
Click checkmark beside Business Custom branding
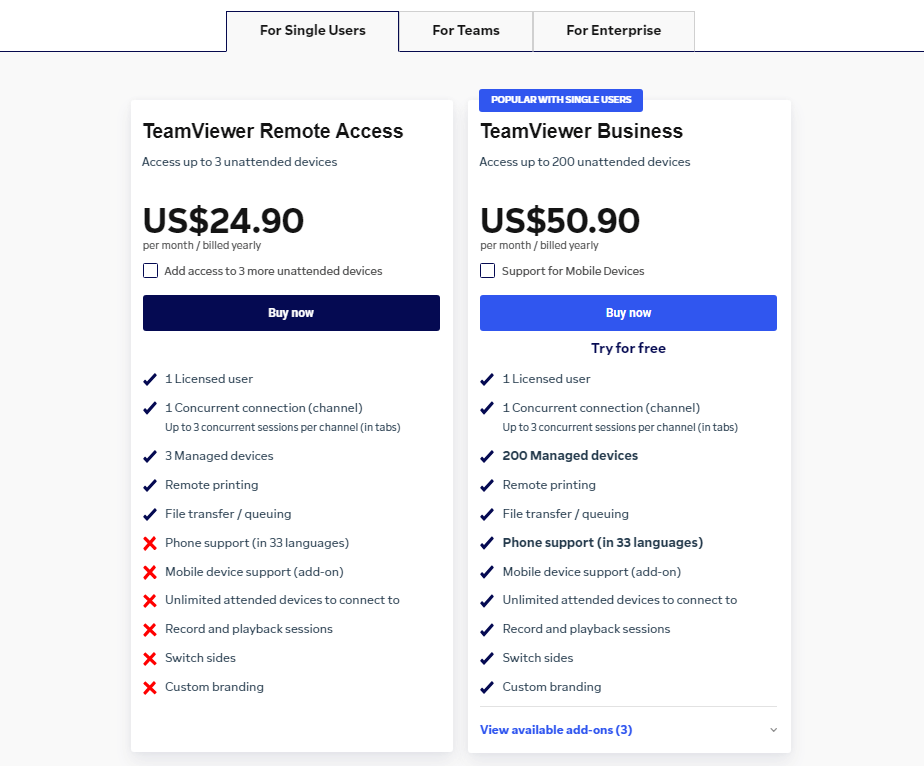[487, 687]
